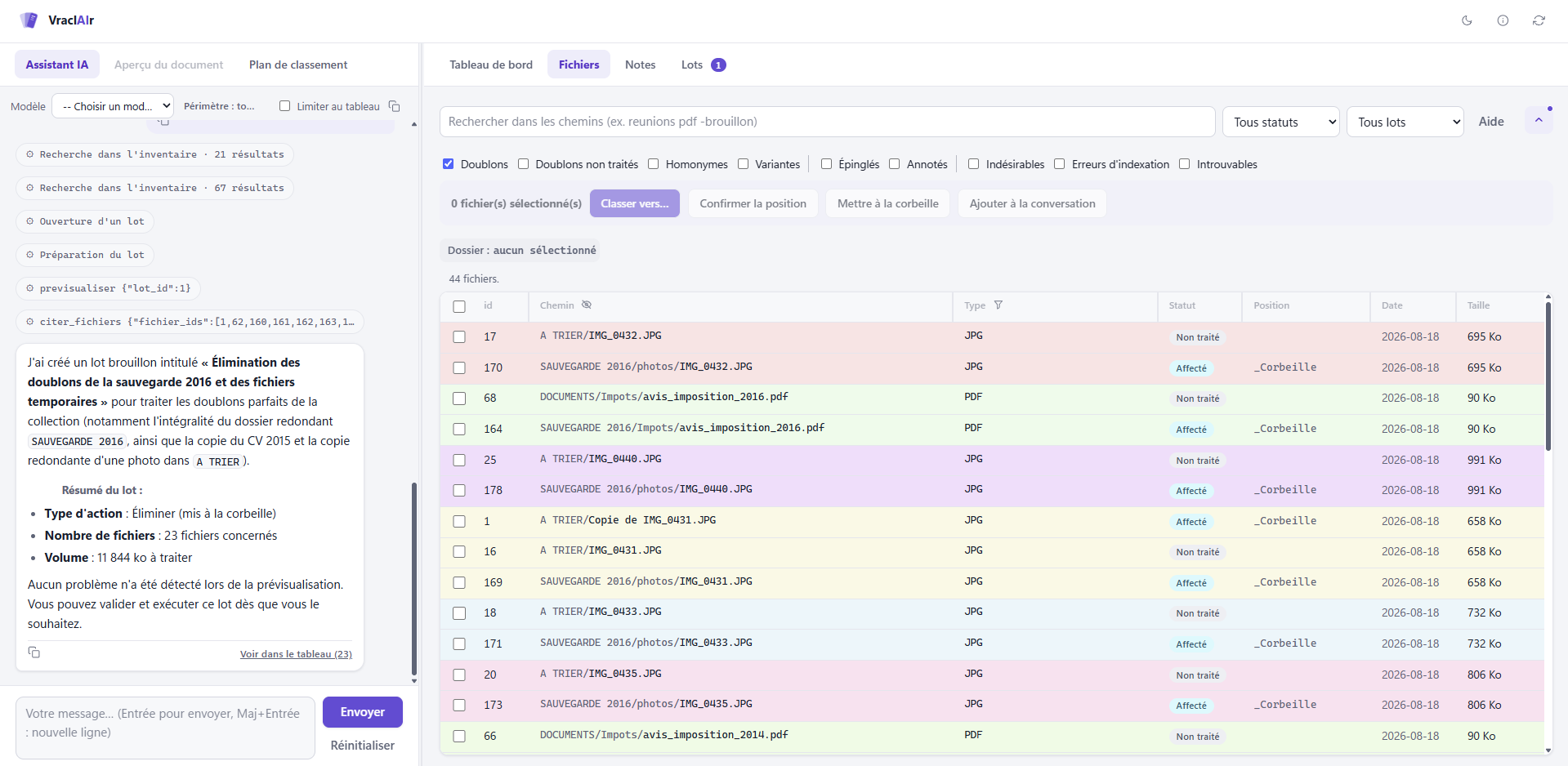The height and width of the screenshot is (766, 1568).
Task: Open Périmètre selector
Action: 219,106
